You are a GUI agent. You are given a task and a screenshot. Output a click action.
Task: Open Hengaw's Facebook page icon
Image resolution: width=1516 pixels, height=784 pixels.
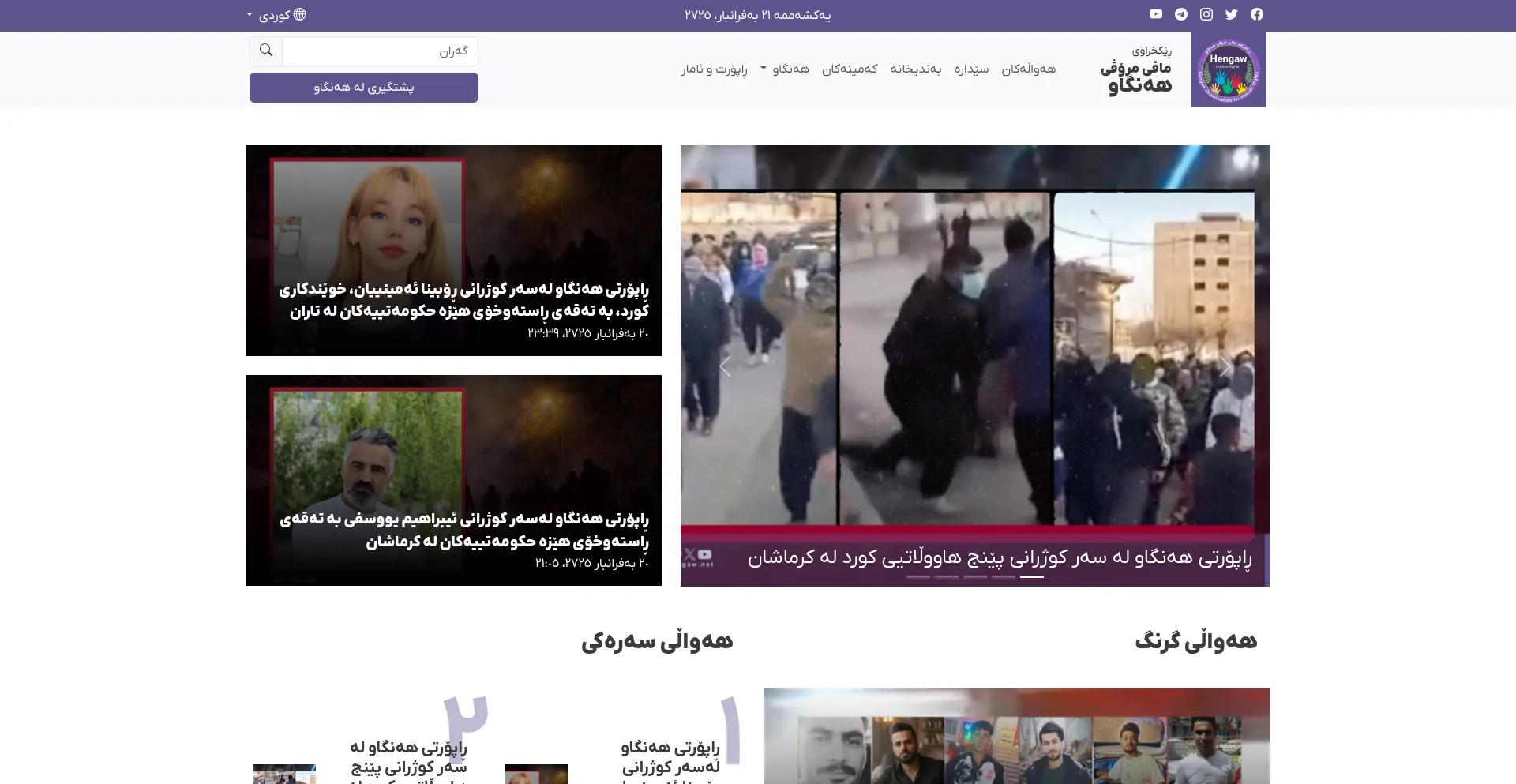[1256, 14]
